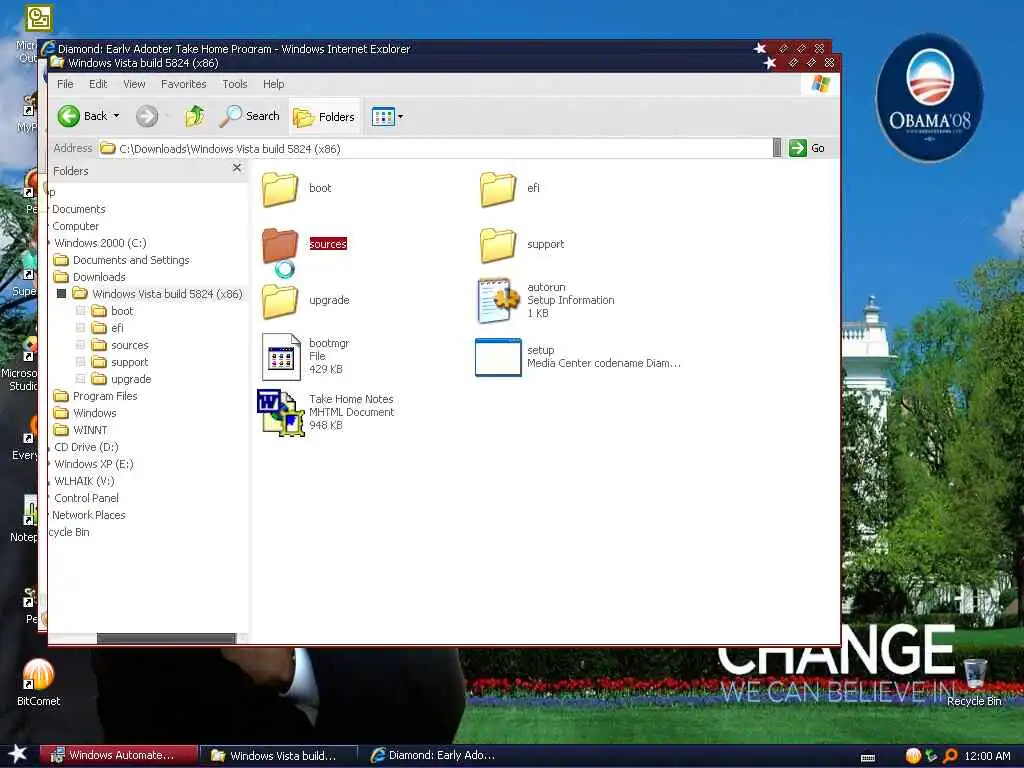Select the support folder icon in file list
The image size is (1024, 768).
pyautogui.click(x=498, y=245)
